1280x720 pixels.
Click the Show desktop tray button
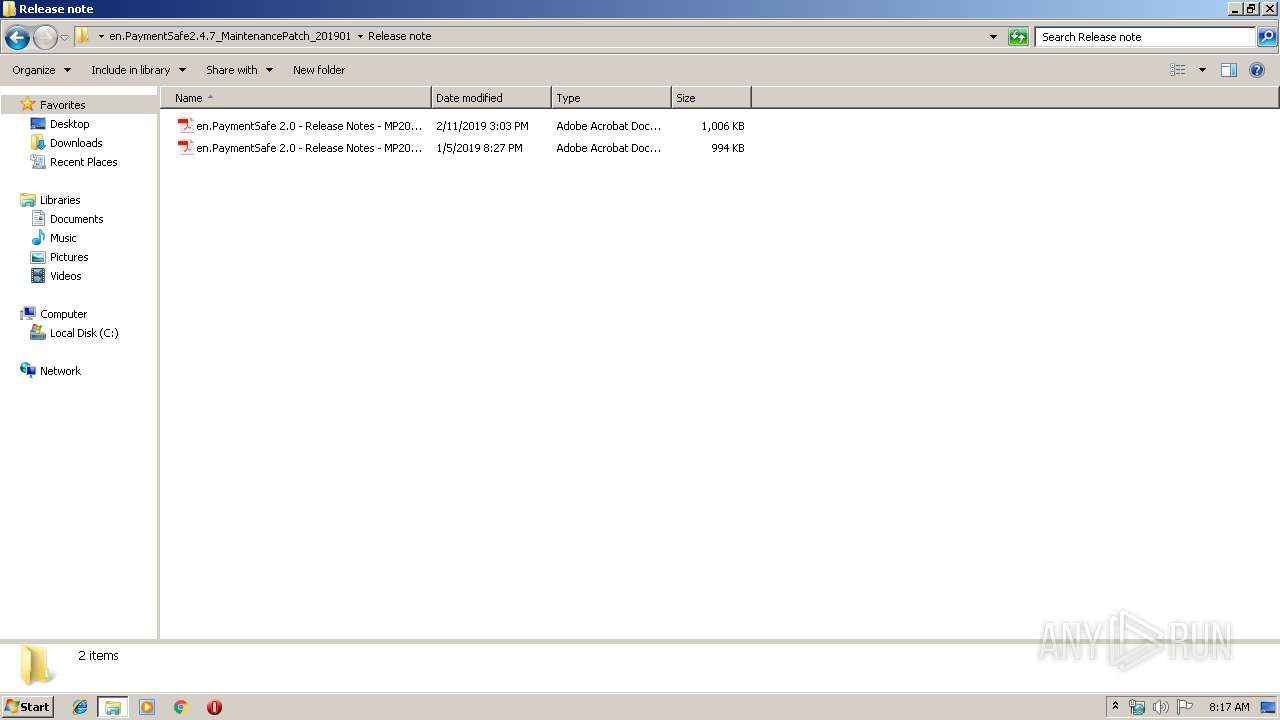[1268, 707]
